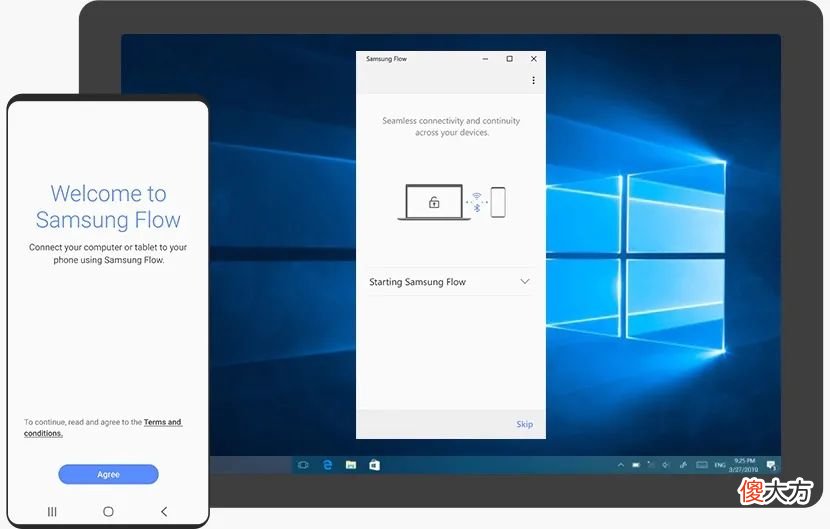The width and height of the screenshot is (830, 529).
Task: Maximize the Samsung Flow window
Action: pos(509,59)
